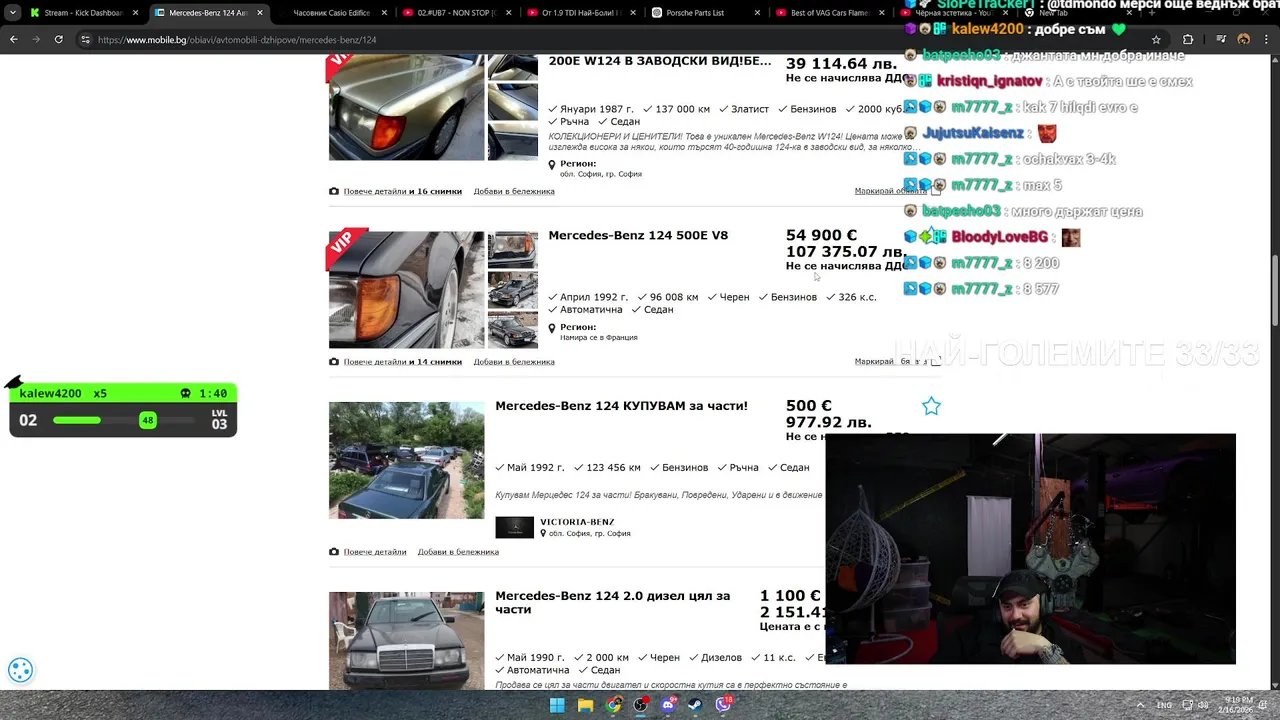Click the 'VICTORIA-BENZ' dealer name
Screen dimensions: 1280x720
pos(577,522)
